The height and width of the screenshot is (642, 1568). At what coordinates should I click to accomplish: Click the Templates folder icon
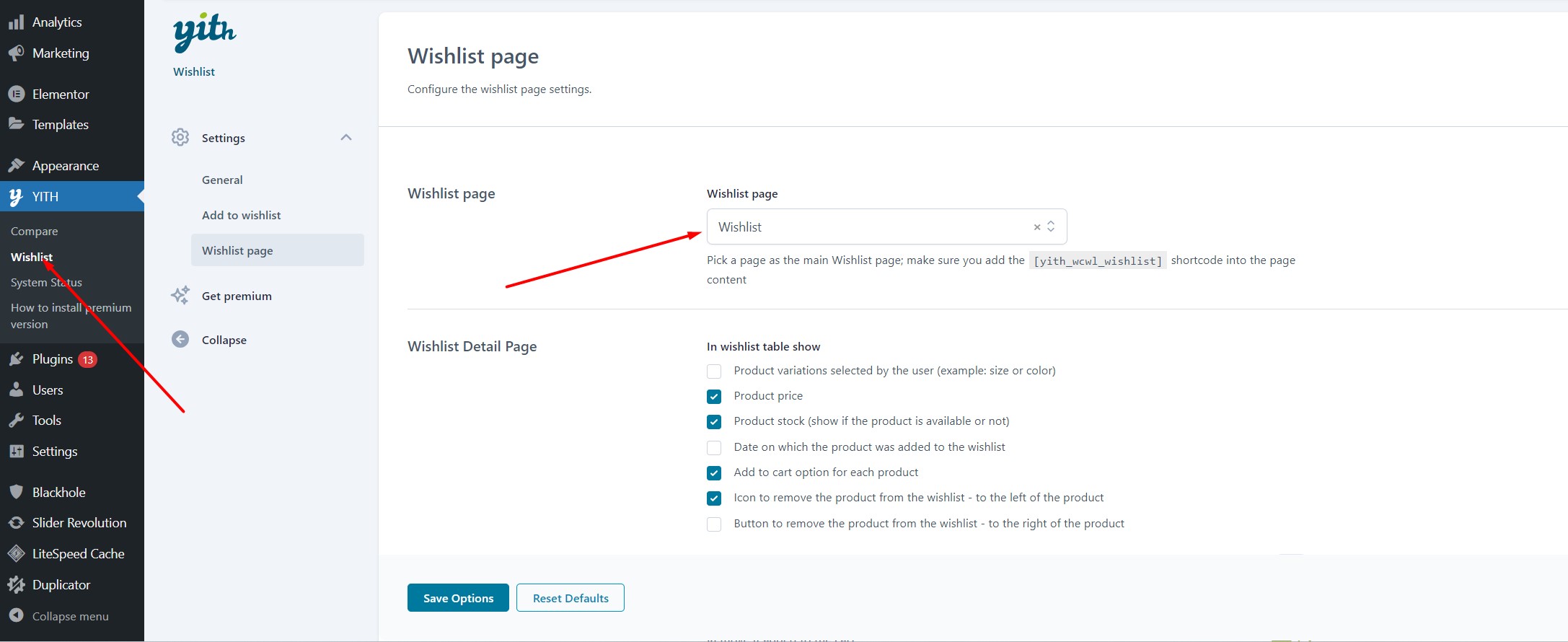(16, 124)
